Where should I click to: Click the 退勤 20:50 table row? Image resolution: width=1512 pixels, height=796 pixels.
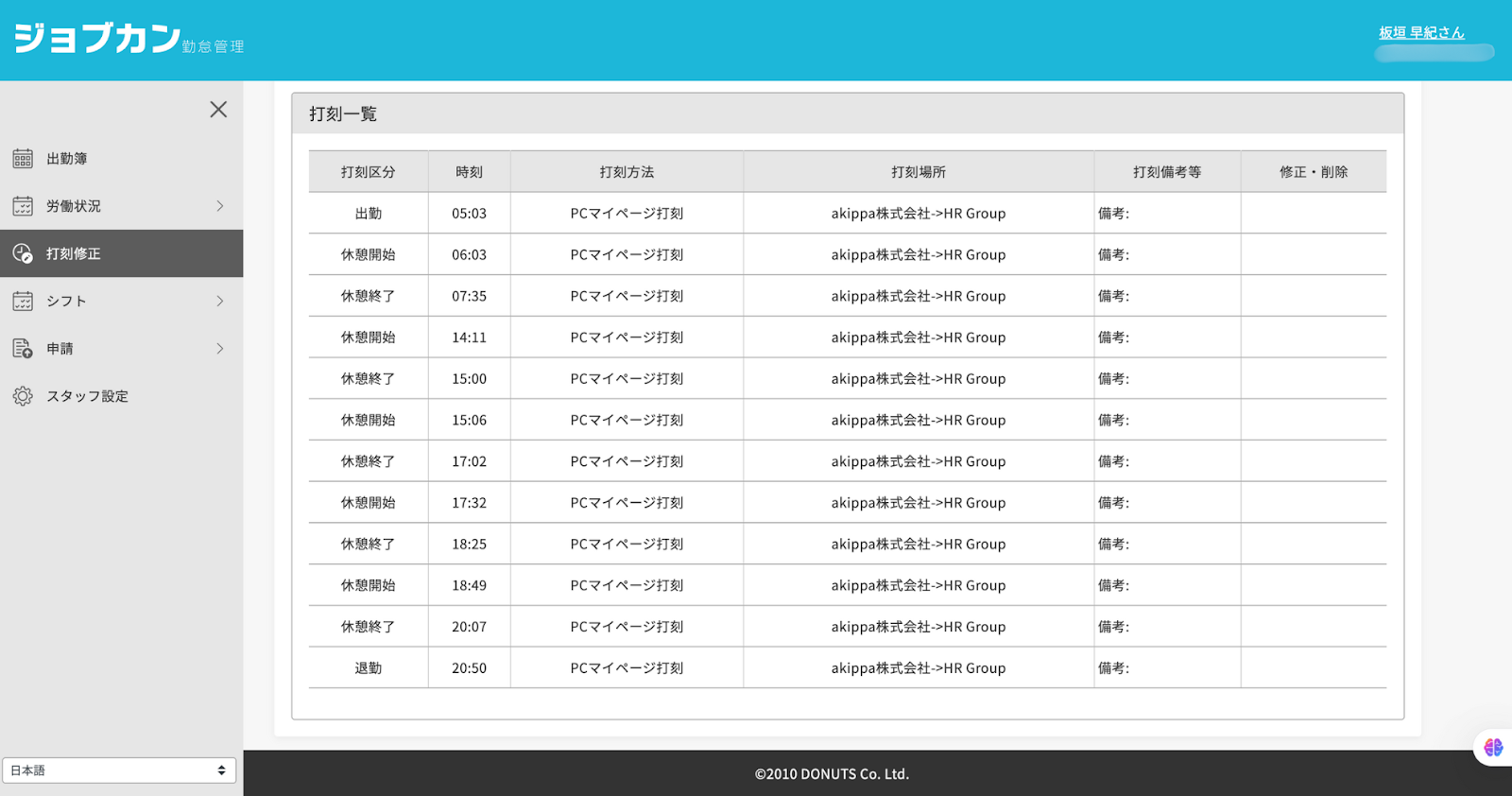click(x=848, y=667)
